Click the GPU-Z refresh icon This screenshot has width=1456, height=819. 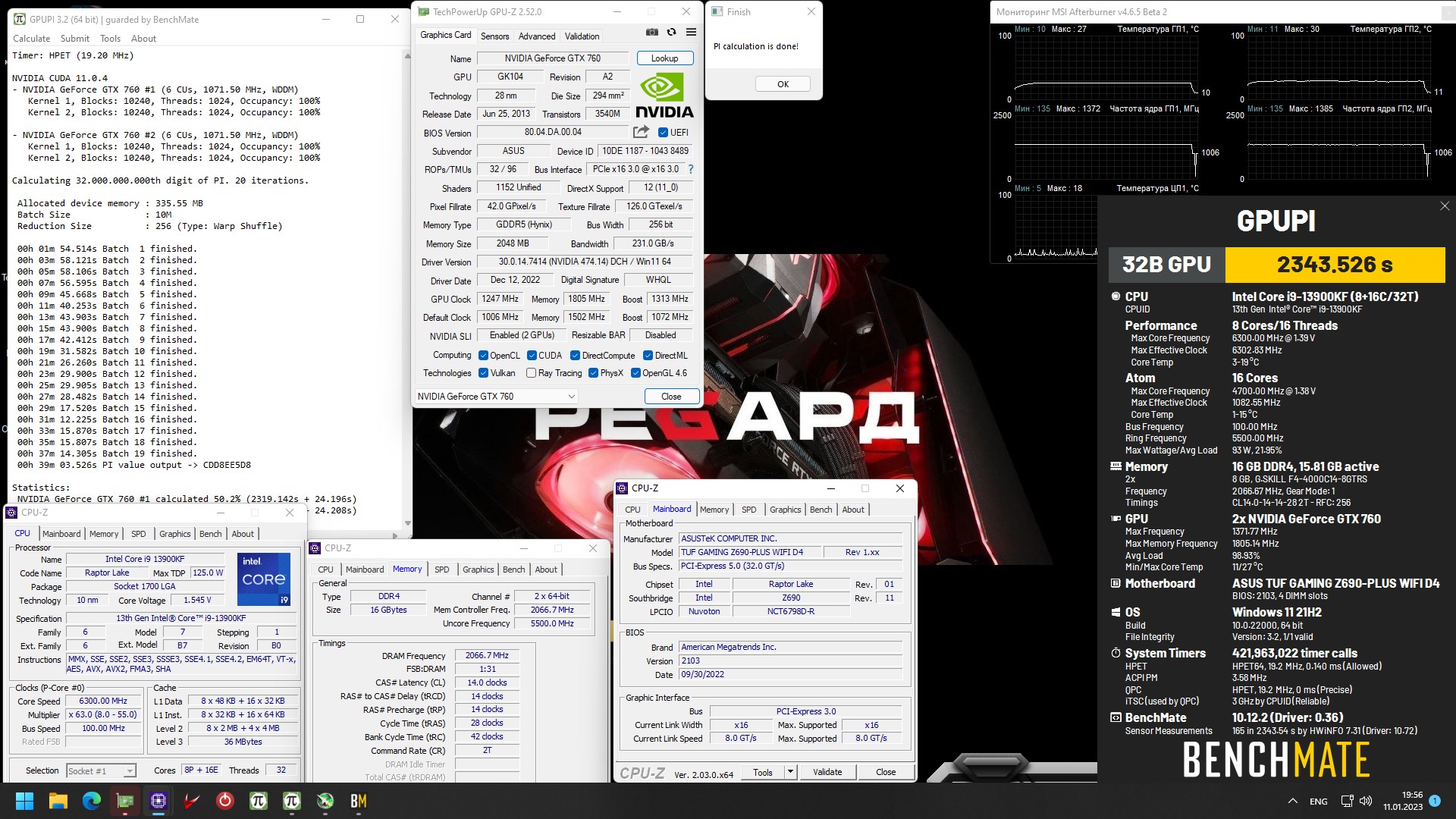671,33
